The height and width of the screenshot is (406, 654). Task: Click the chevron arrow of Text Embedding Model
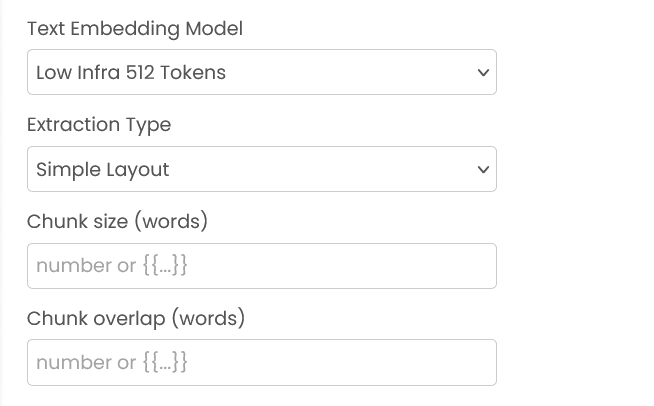coord(483,72)
